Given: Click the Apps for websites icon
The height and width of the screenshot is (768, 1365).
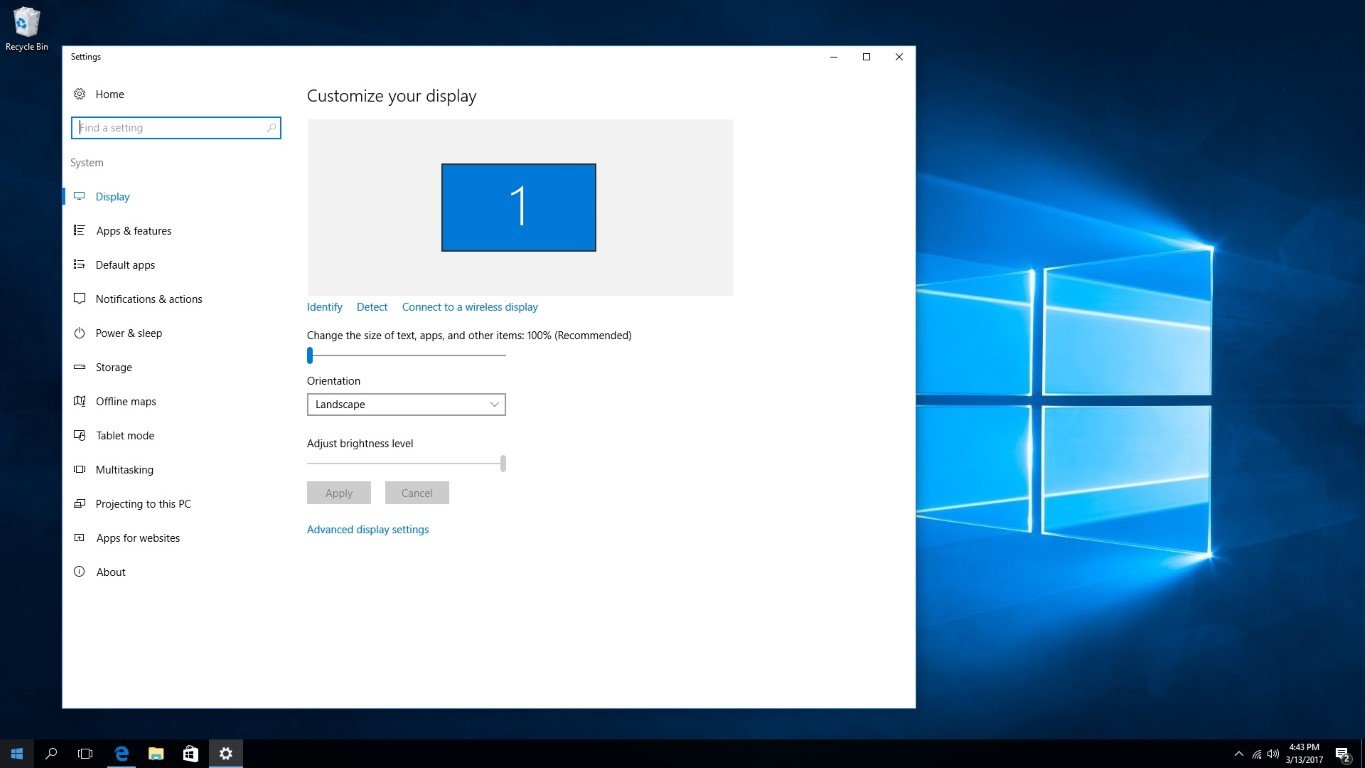Looking at the screenshot, I should [79, 538].
